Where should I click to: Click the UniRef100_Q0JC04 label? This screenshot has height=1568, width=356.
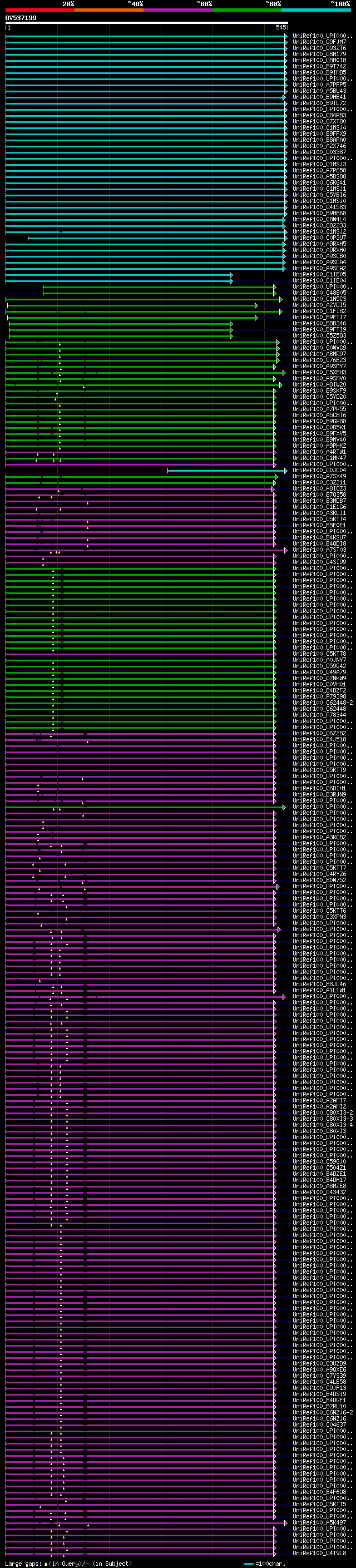point(319,470)
